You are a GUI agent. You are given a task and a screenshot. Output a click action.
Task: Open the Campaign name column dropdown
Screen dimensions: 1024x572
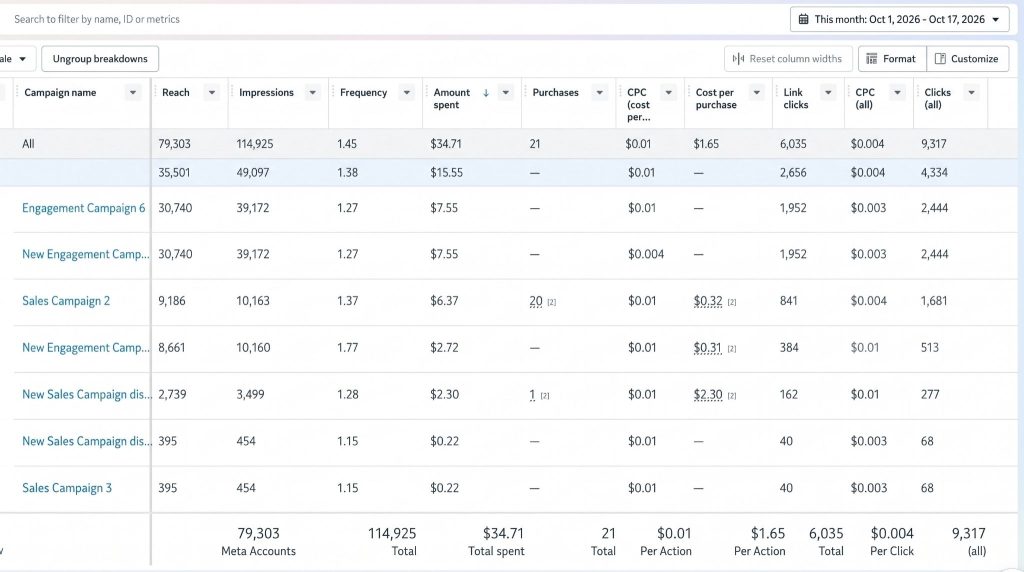click(133, 93)
